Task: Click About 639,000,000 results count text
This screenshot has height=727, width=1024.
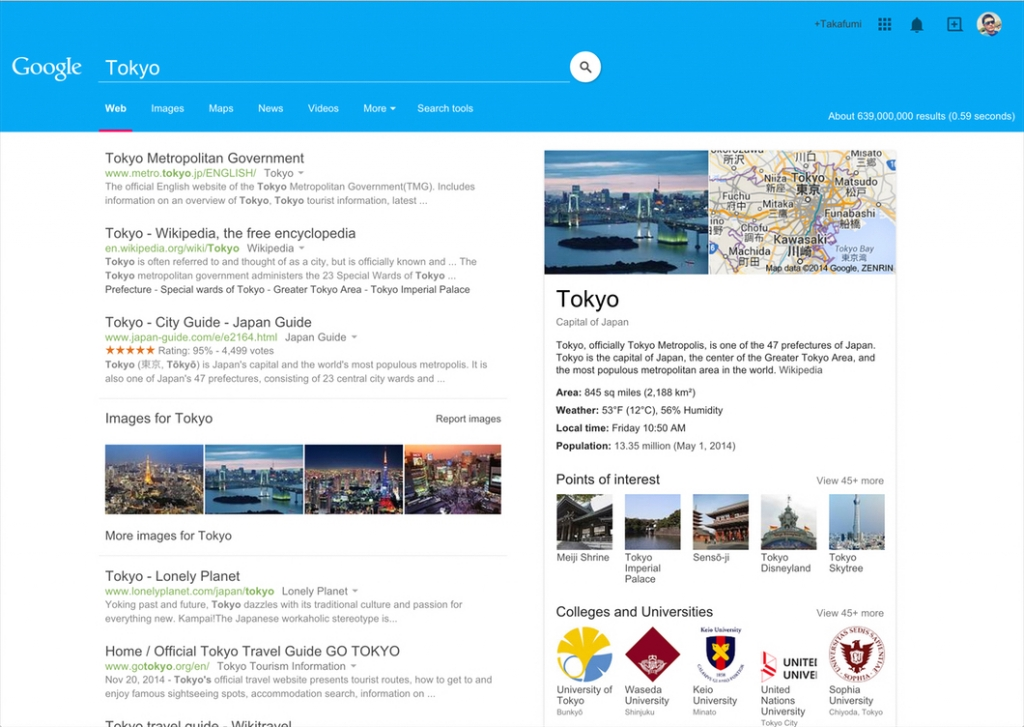Action: [x=921, y=116]
